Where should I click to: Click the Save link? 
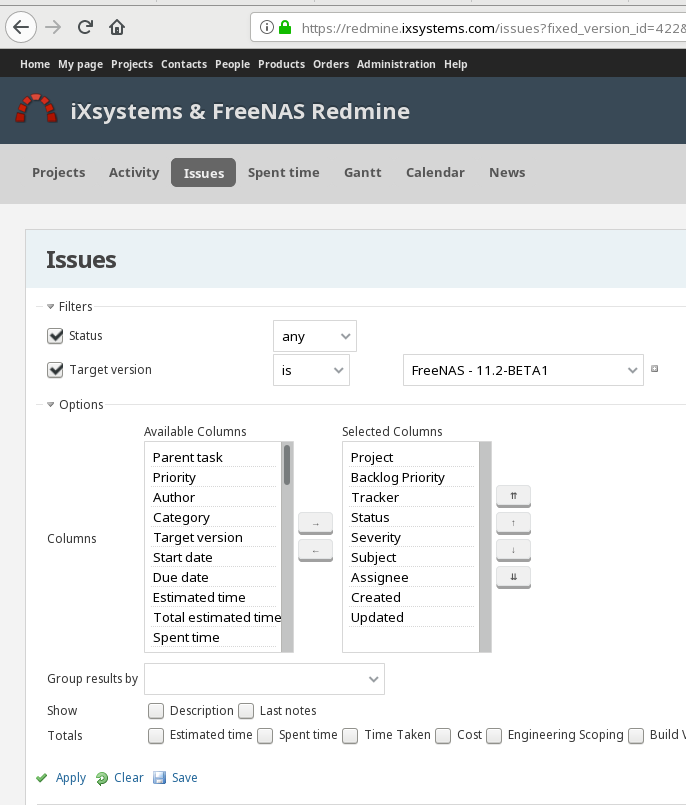pos(184,778)
